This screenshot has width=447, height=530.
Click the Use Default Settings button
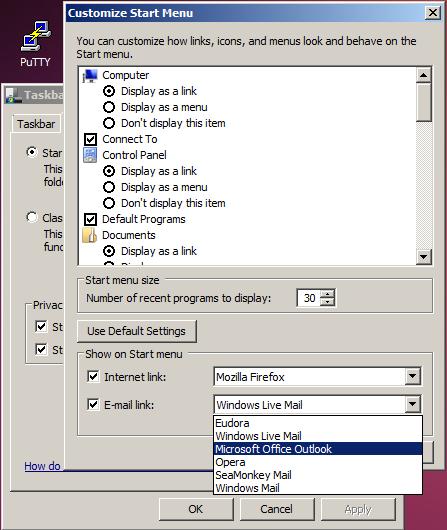137,331
